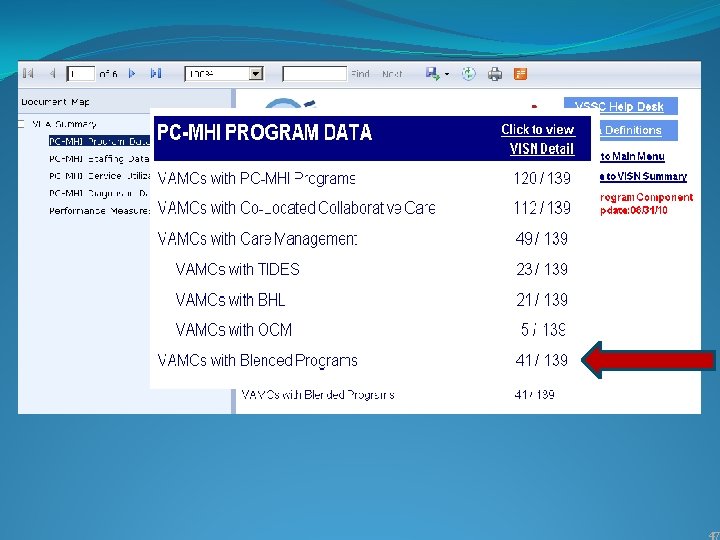
Task: Click the '112 / 139' value
Action: [542, 208]
